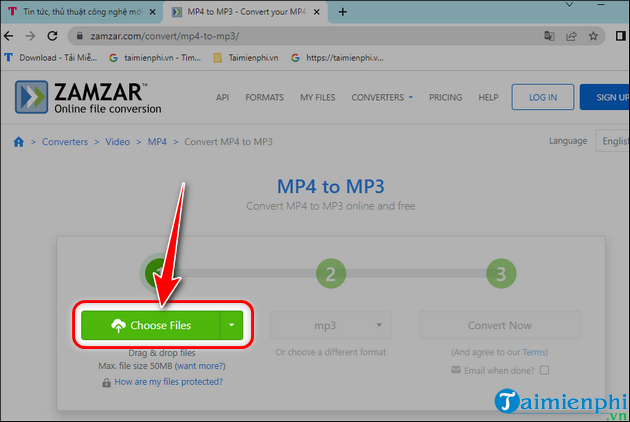The height and width of the screenshot is (422, 630).
Task: Click 'Or choose a different format' text
Action: (x=331, y=352)
